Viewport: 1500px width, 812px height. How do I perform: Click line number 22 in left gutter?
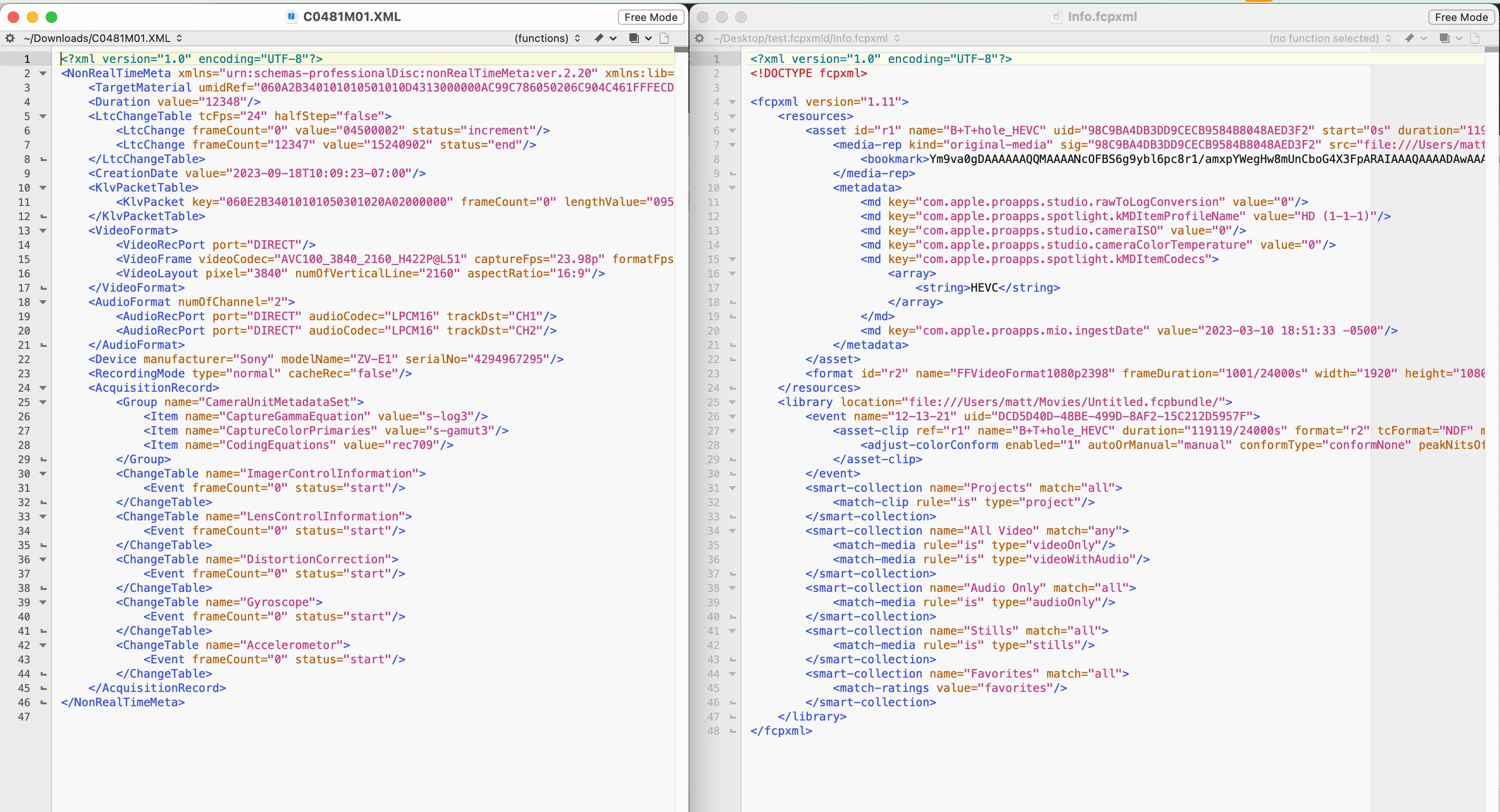click(x=24, y=360)
